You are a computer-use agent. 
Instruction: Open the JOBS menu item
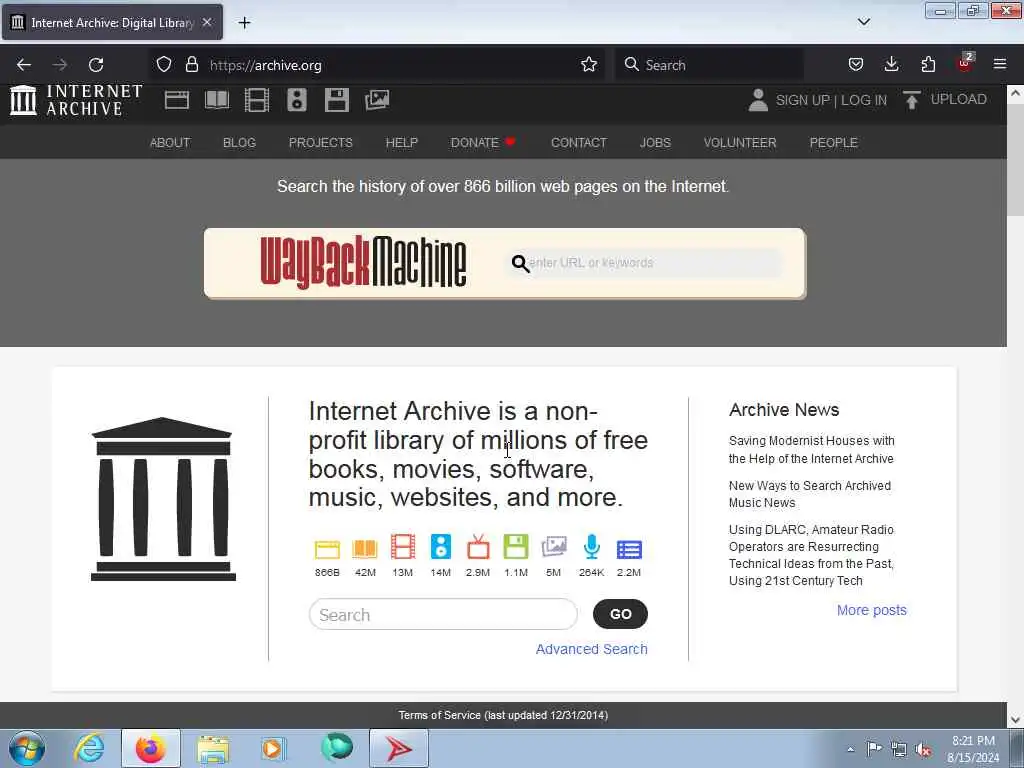click(x=655, y=142)
